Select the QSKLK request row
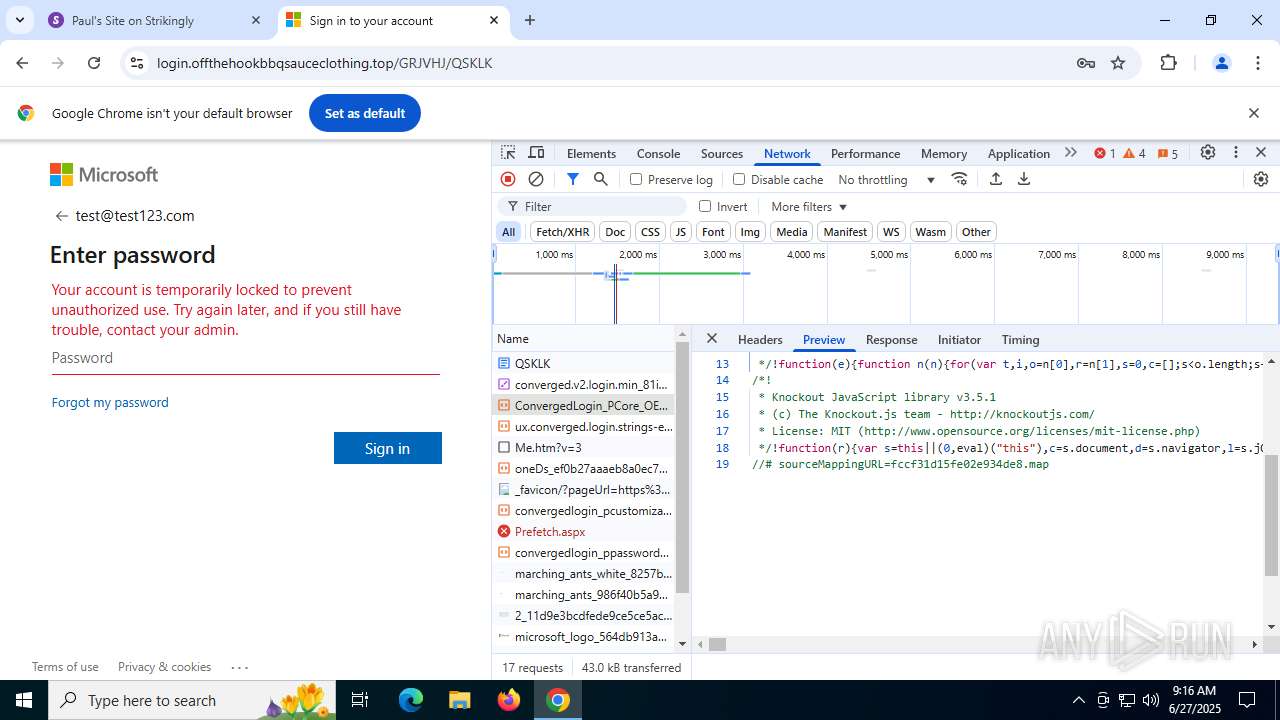 tap(584, 364)
